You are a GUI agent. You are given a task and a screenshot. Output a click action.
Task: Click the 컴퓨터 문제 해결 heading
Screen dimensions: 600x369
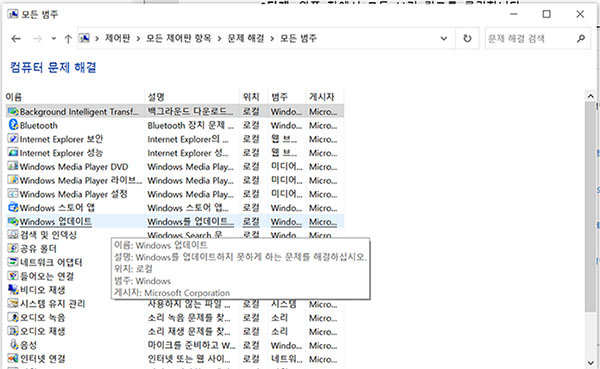[53, 67]
